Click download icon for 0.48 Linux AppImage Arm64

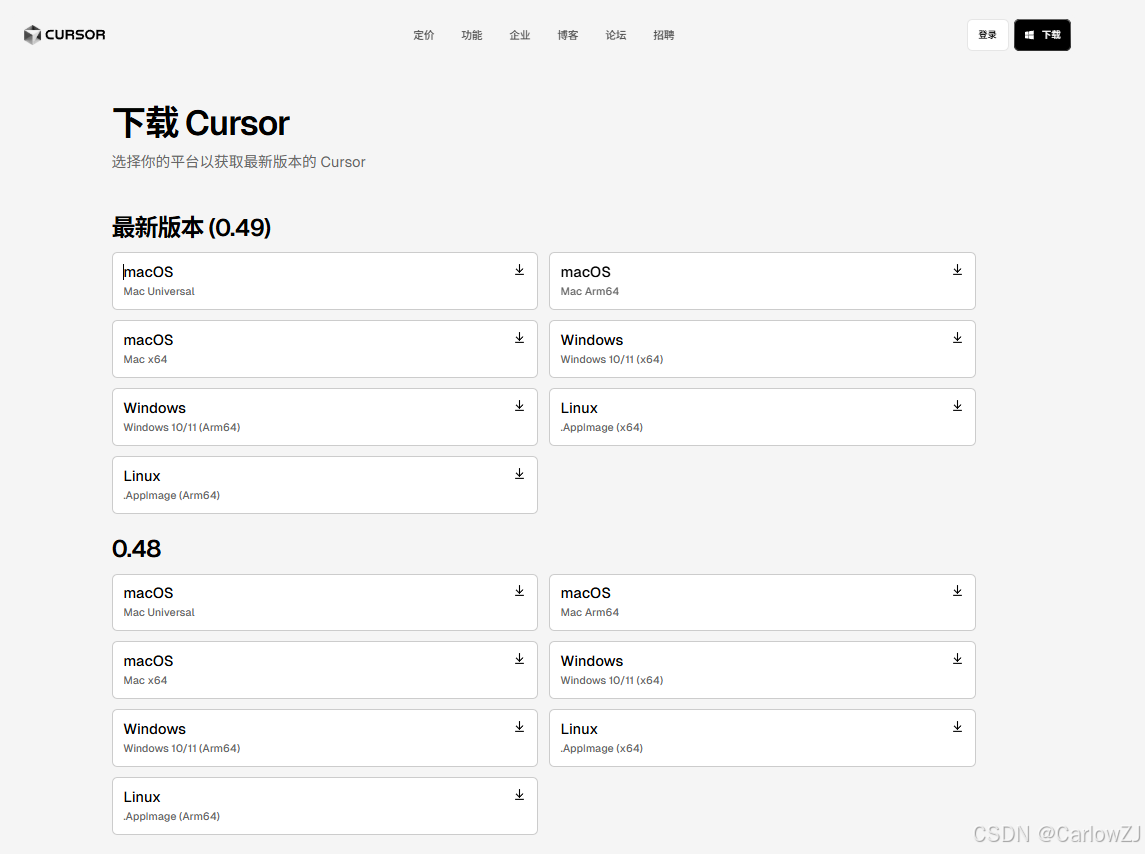tap(519, 795)
